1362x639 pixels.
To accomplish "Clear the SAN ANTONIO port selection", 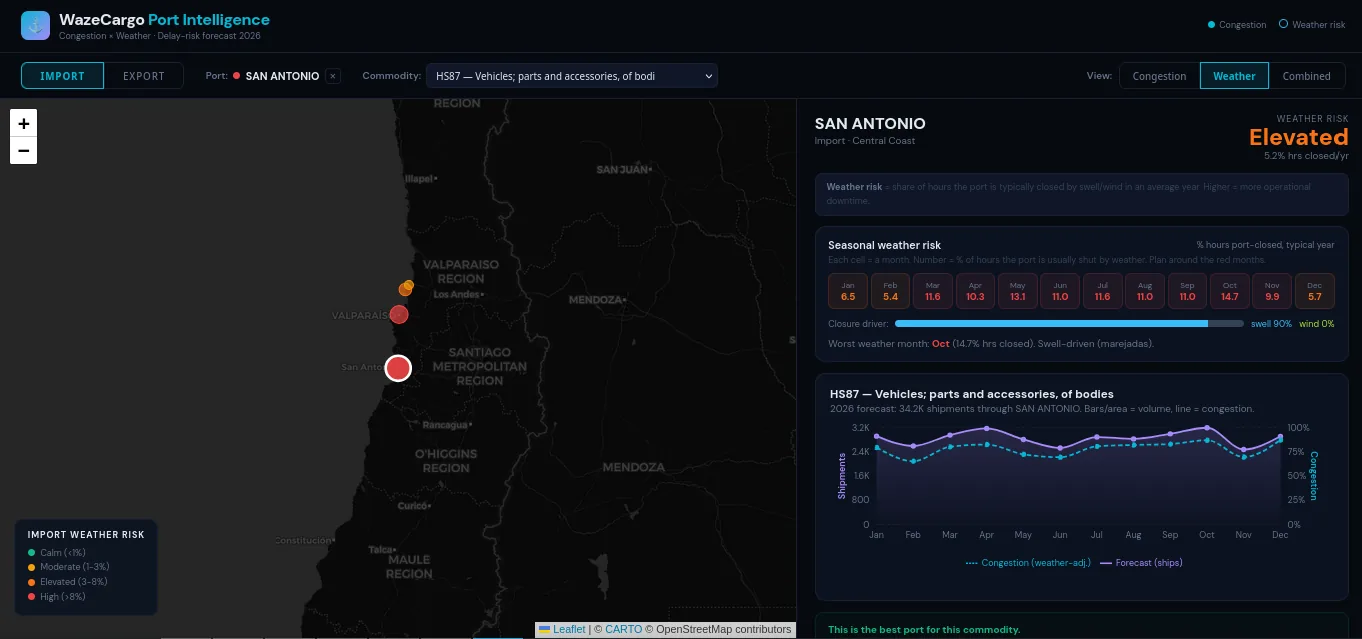I will [333, 76].
